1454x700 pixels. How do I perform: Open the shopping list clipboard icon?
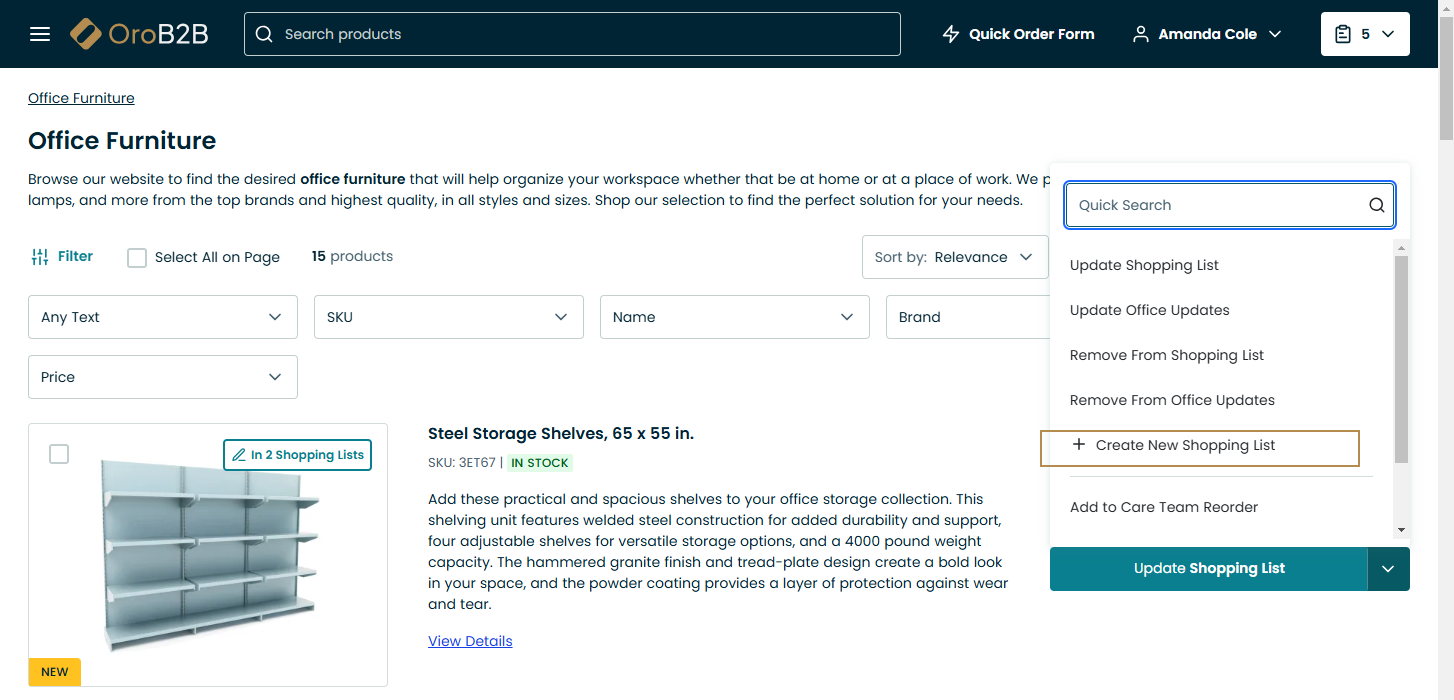[x=1343, y=34]
